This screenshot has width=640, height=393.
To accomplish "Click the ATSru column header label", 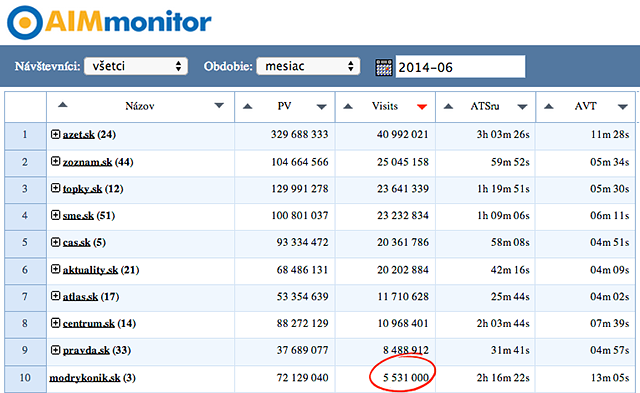I will coord(485,106).
